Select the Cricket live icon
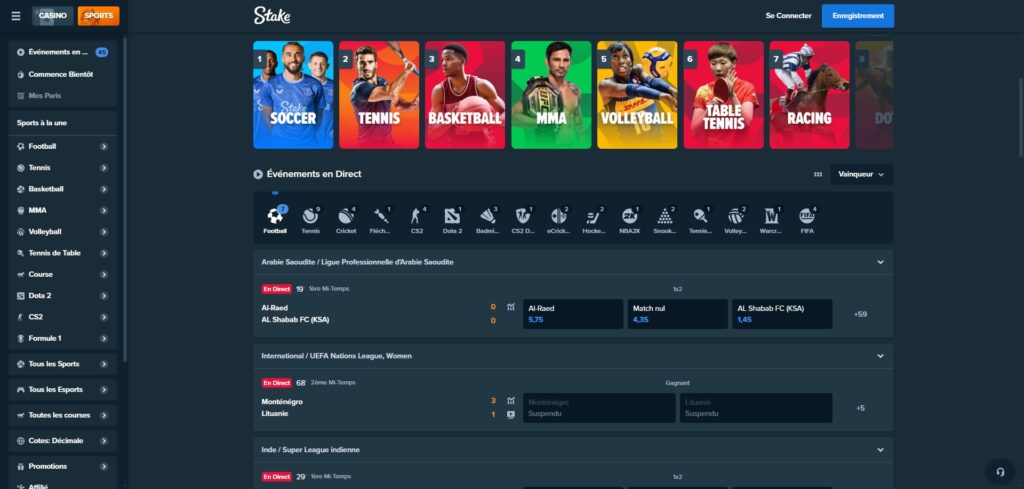This screenshot has width=1024, height=489. click(x=346, y=220)
